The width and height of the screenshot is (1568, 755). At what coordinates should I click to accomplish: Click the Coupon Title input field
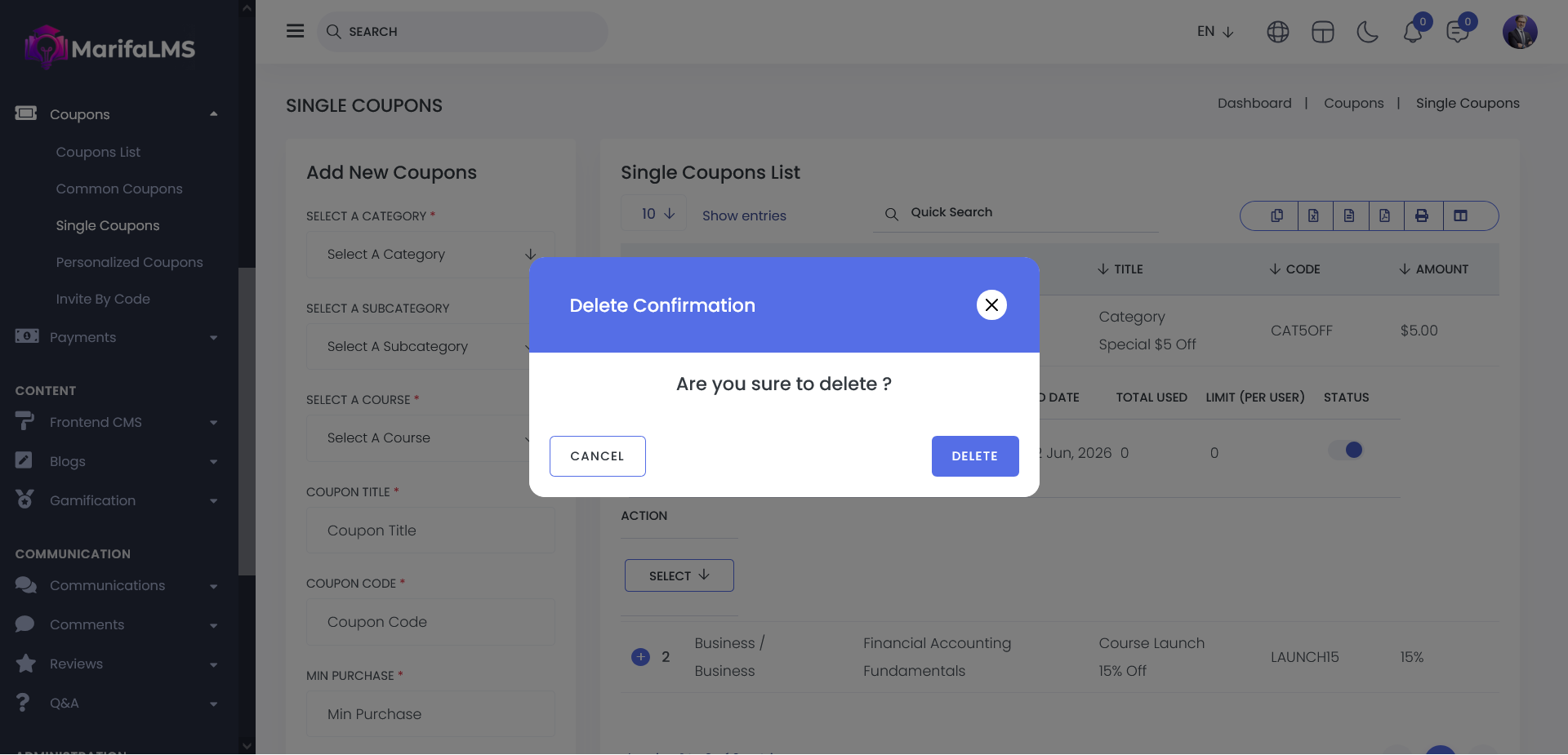[x=430, y=531]
